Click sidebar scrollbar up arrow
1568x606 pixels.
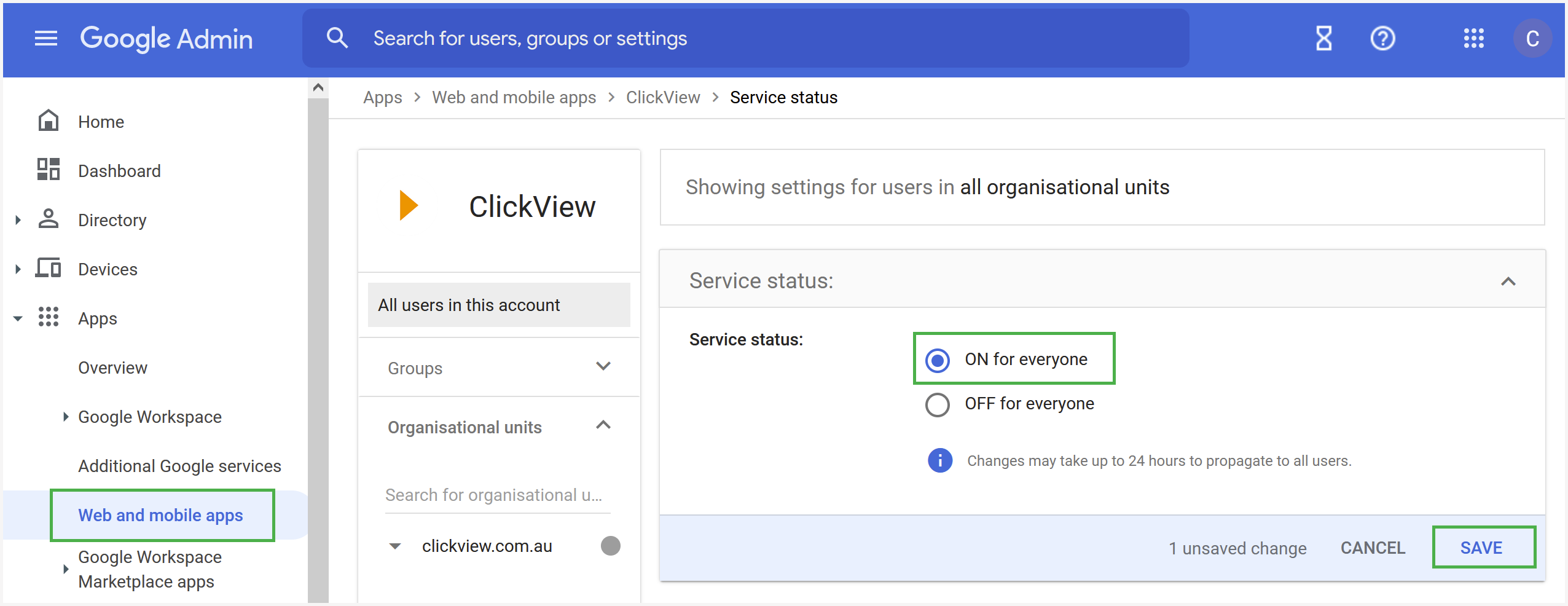(x=318, y=87)
